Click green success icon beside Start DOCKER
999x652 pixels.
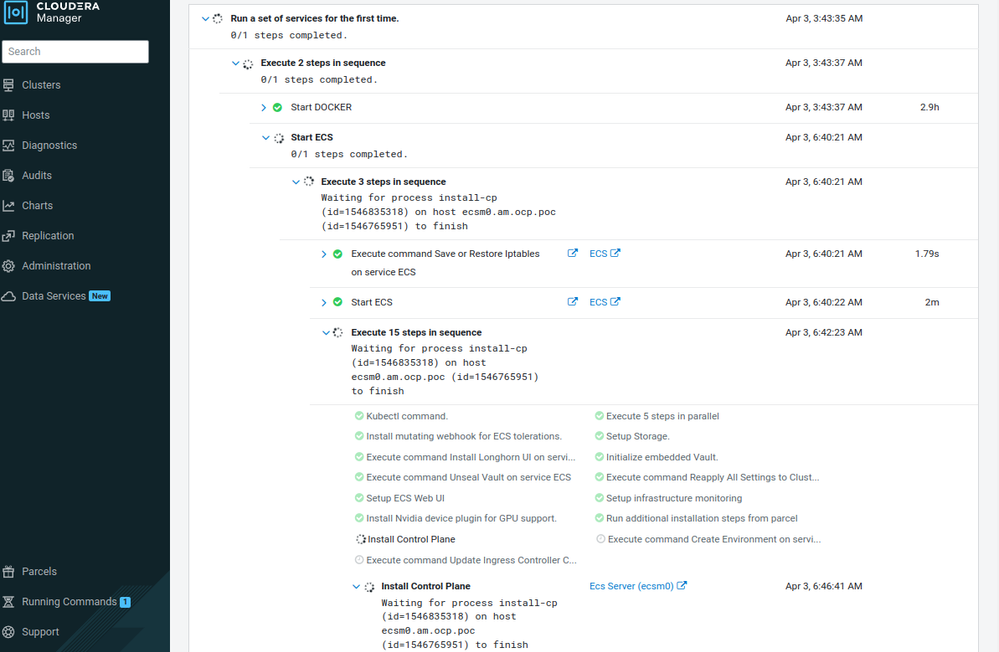click(x=277, y=107)
